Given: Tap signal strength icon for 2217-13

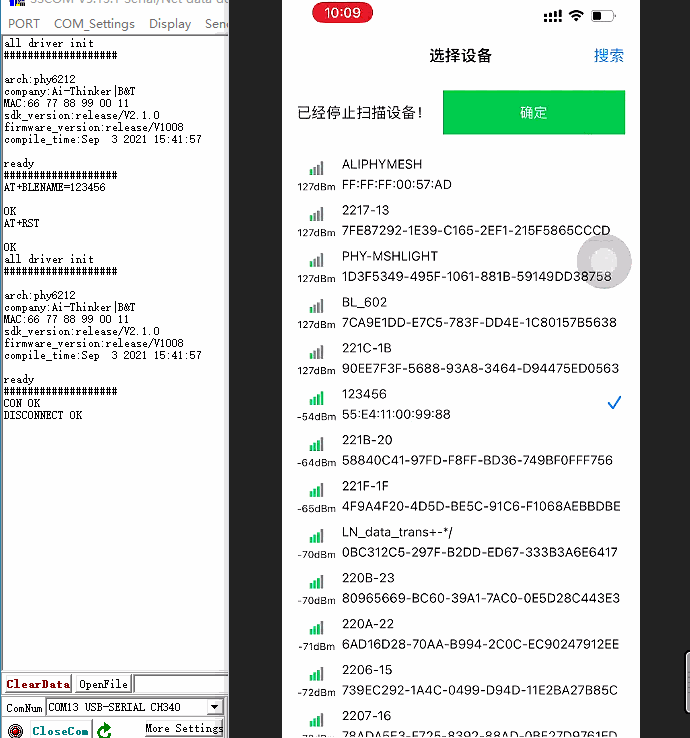Looking at the screenshot, I should (x=317, y=214).
